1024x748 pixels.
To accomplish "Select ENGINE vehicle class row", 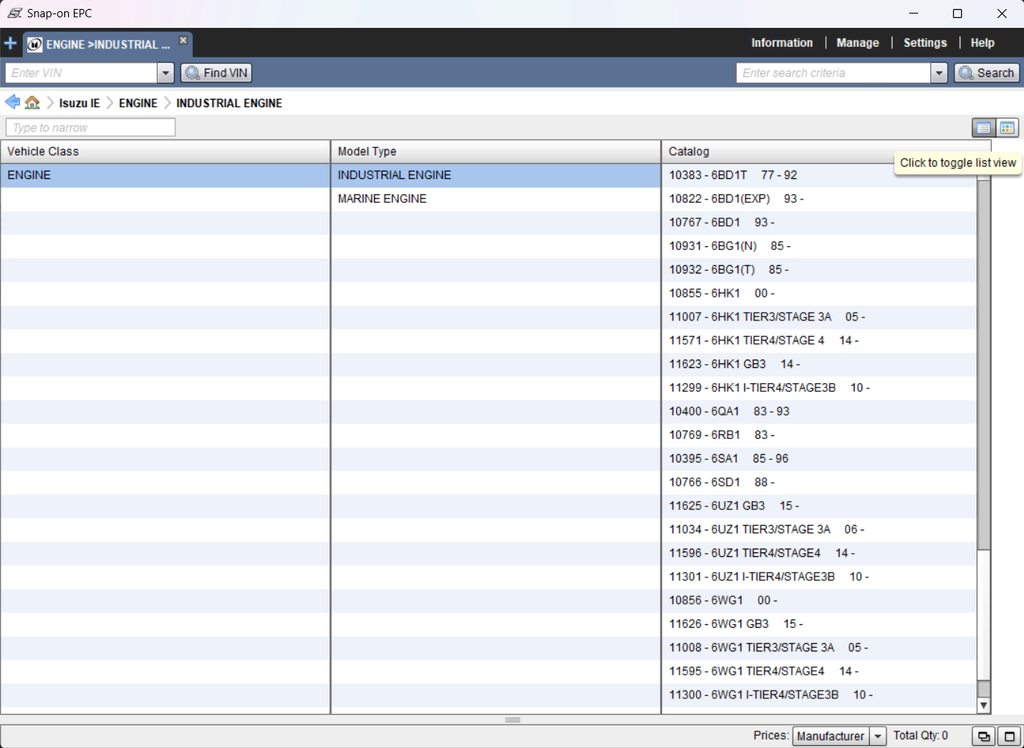I will tap(165, 175).
